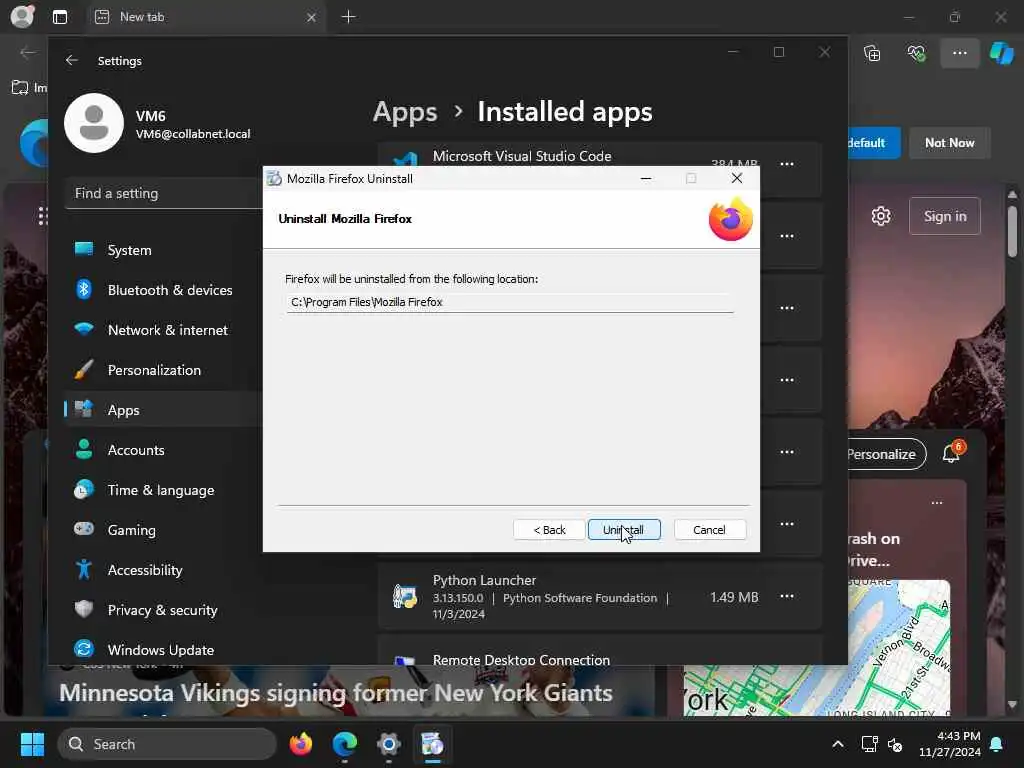Open more options for Microsoft Visual Studio Code
The image size is (1024, 768).
(x=787, y=164)
